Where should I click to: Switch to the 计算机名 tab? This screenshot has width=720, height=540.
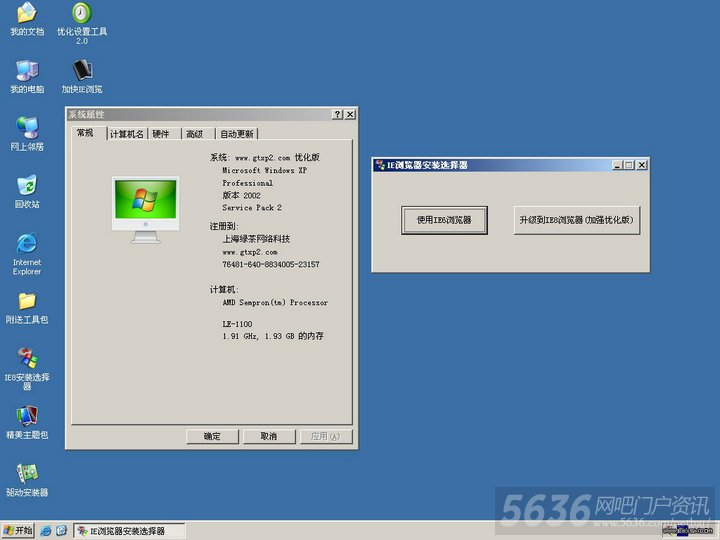(x=127, y=134)
